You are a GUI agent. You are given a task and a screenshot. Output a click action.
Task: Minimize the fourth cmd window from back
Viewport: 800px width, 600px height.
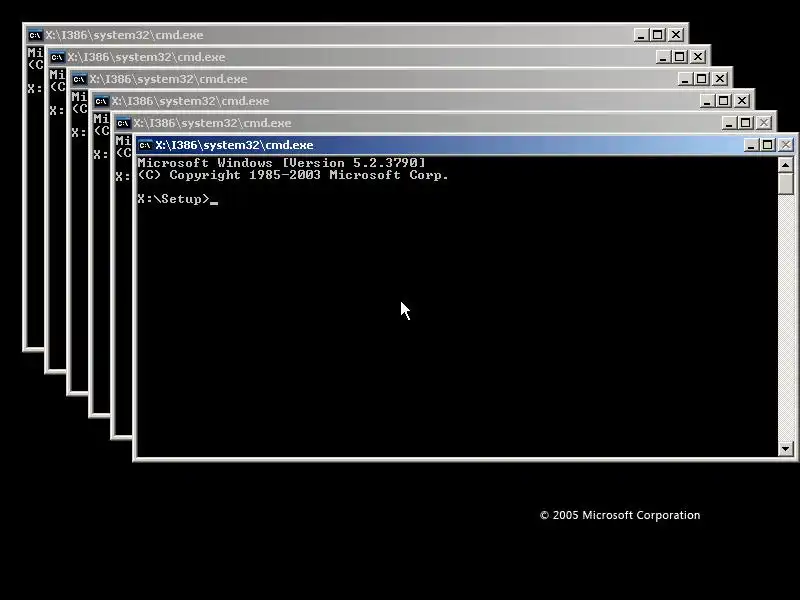pos(707,101)
